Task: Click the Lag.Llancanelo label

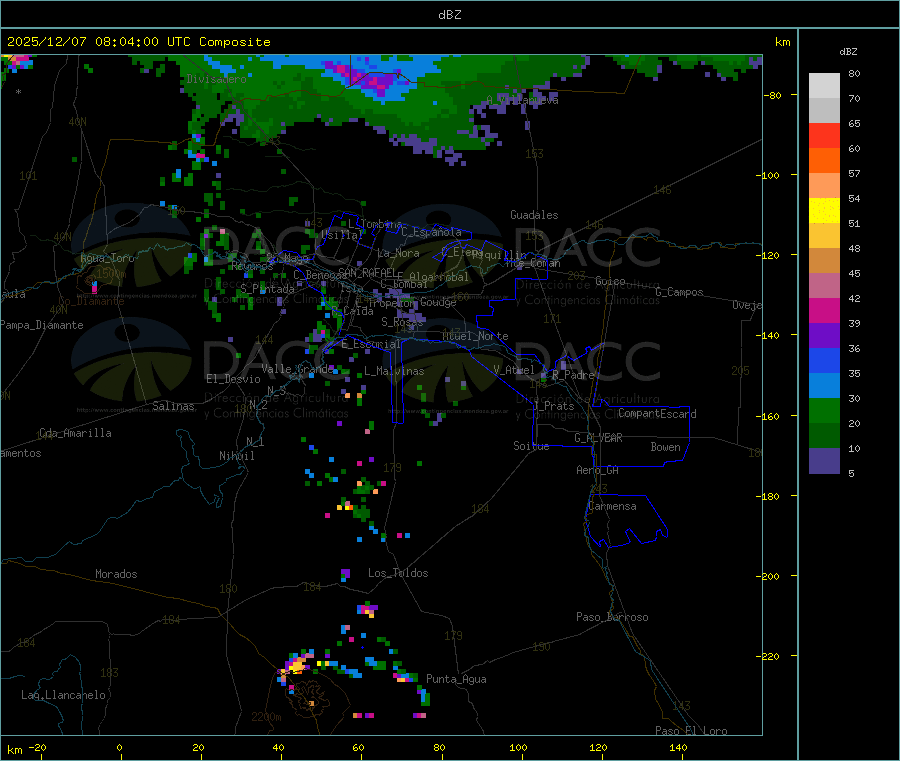Action: tap(63, 696)
